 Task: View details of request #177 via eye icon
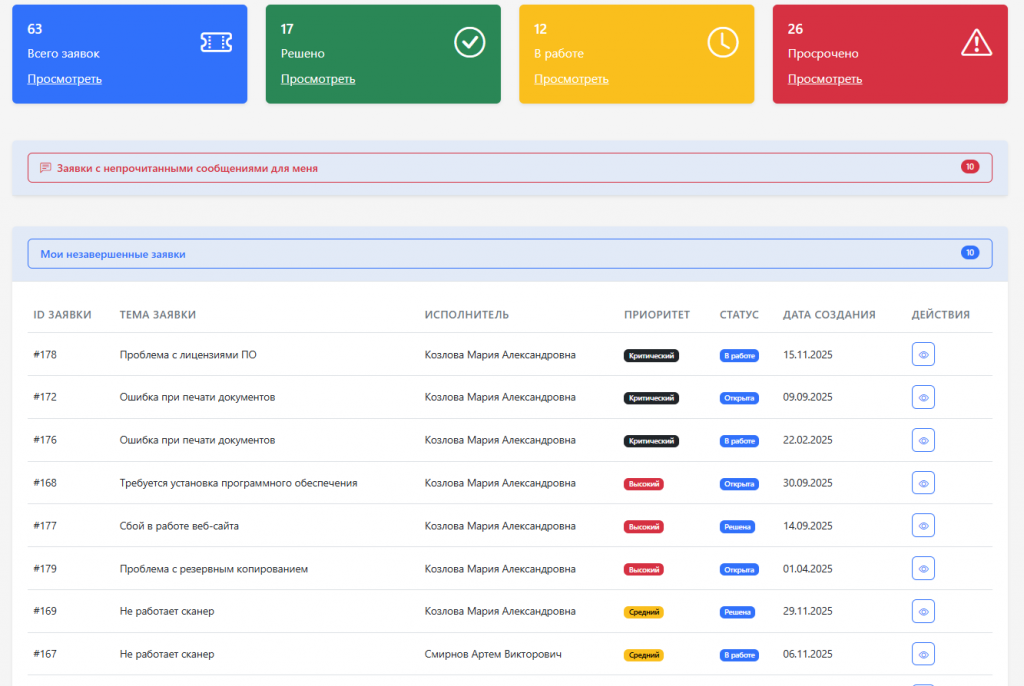[923, 526]
